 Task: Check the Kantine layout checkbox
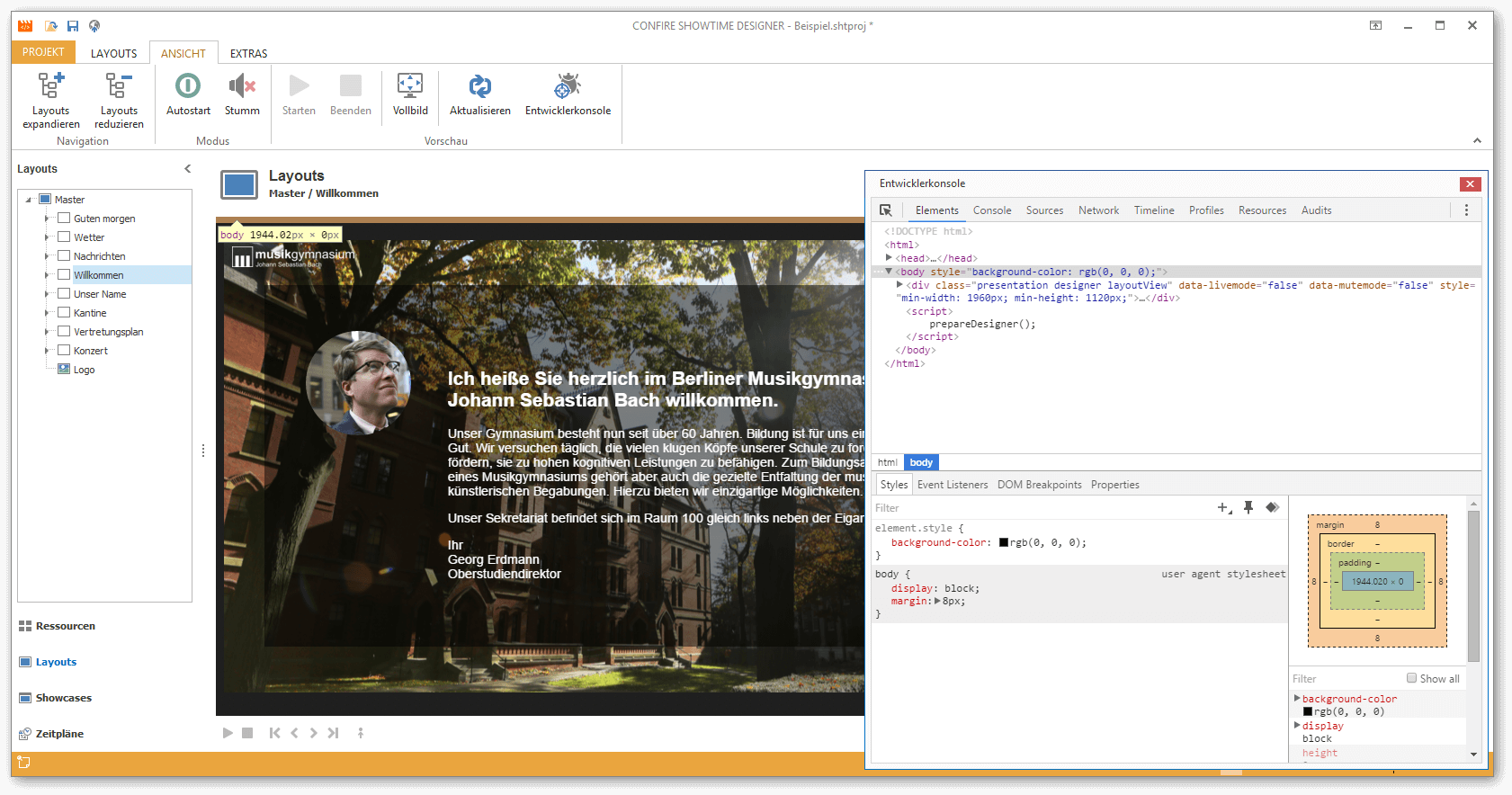64,312
